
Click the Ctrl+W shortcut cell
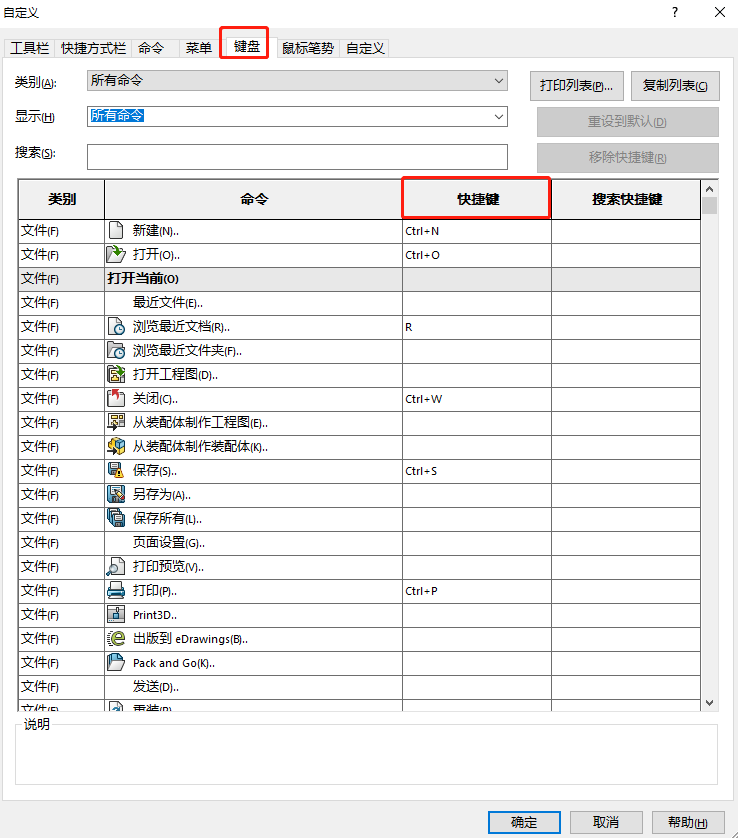pos(477,399)
